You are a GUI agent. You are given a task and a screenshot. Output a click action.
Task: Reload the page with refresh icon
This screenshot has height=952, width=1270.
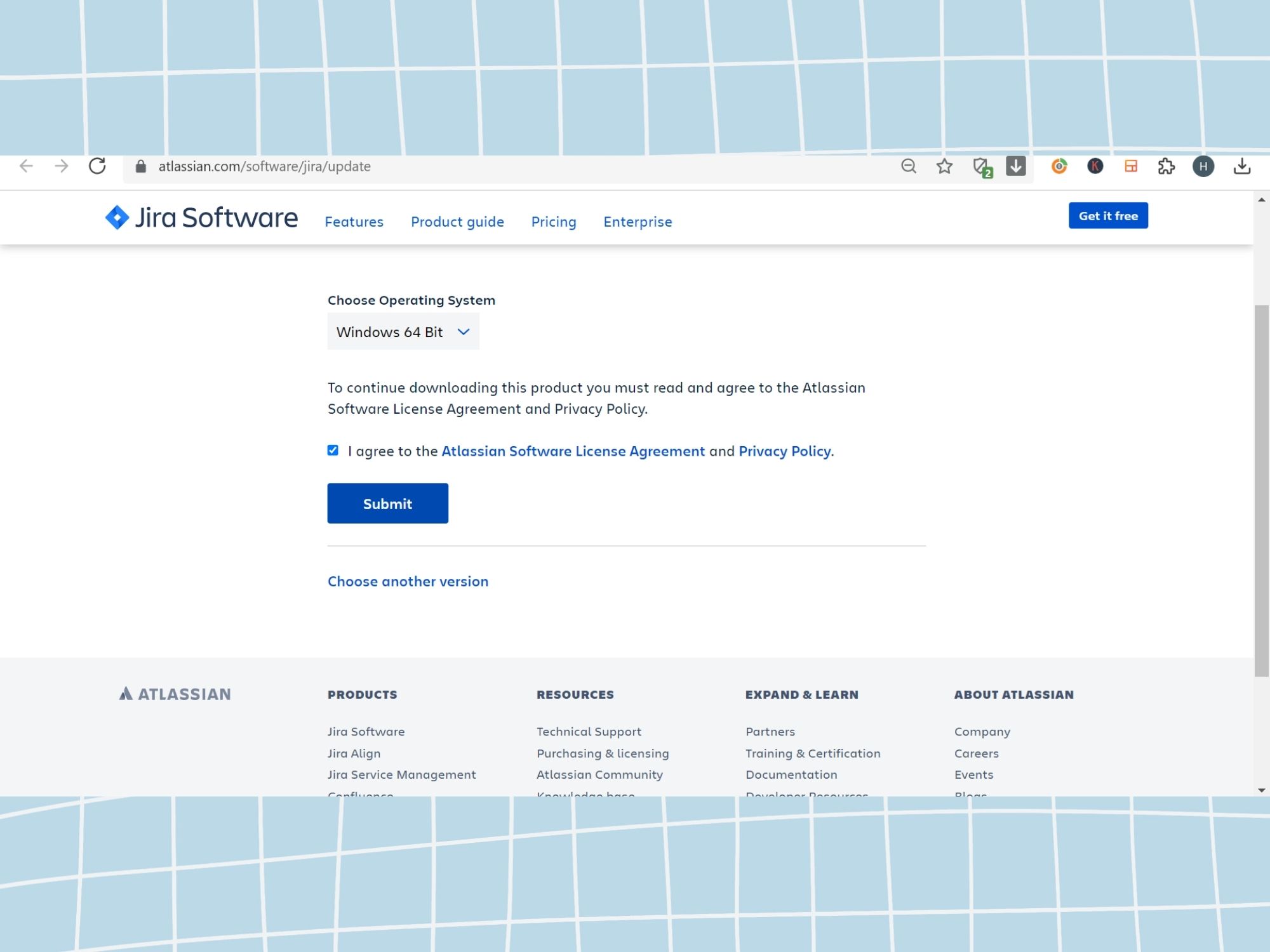[97, 166]
